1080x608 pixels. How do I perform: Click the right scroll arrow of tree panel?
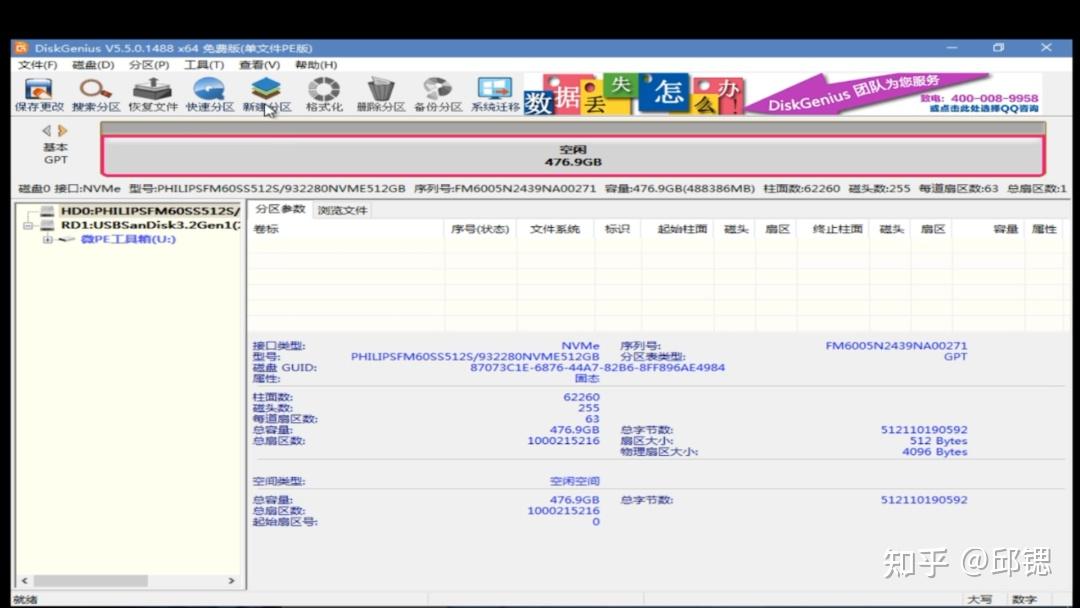pyautogui.click(x=231, y=580)
